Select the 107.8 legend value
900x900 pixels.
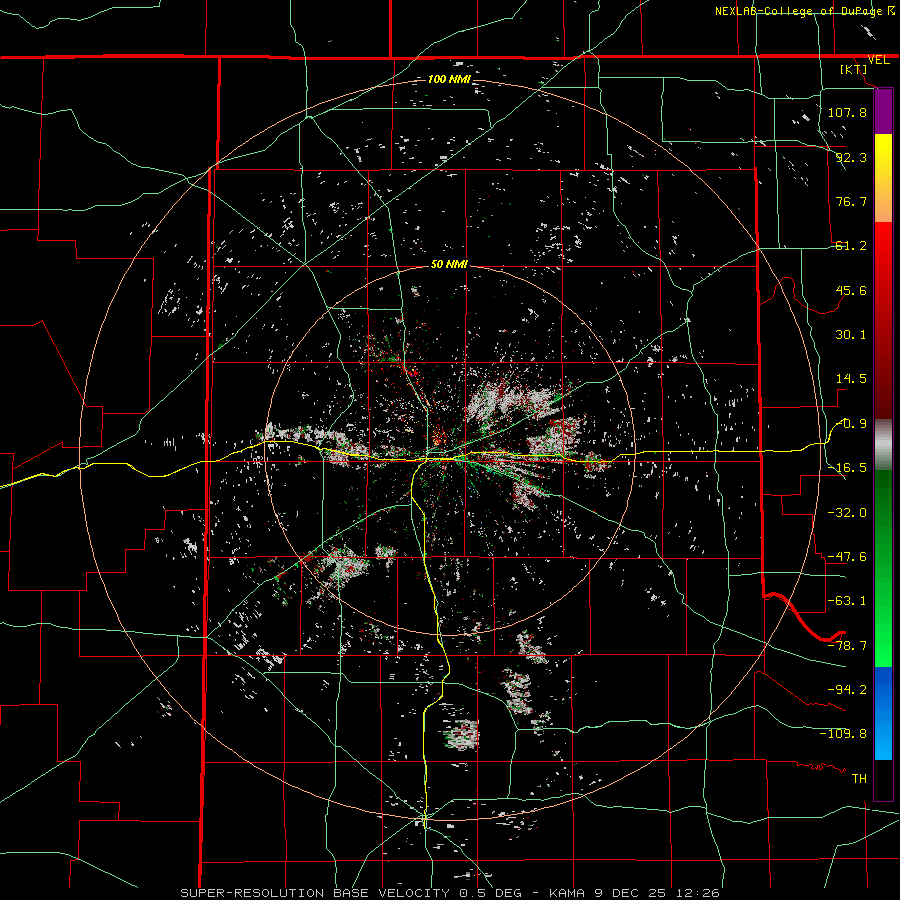point(847,112)
